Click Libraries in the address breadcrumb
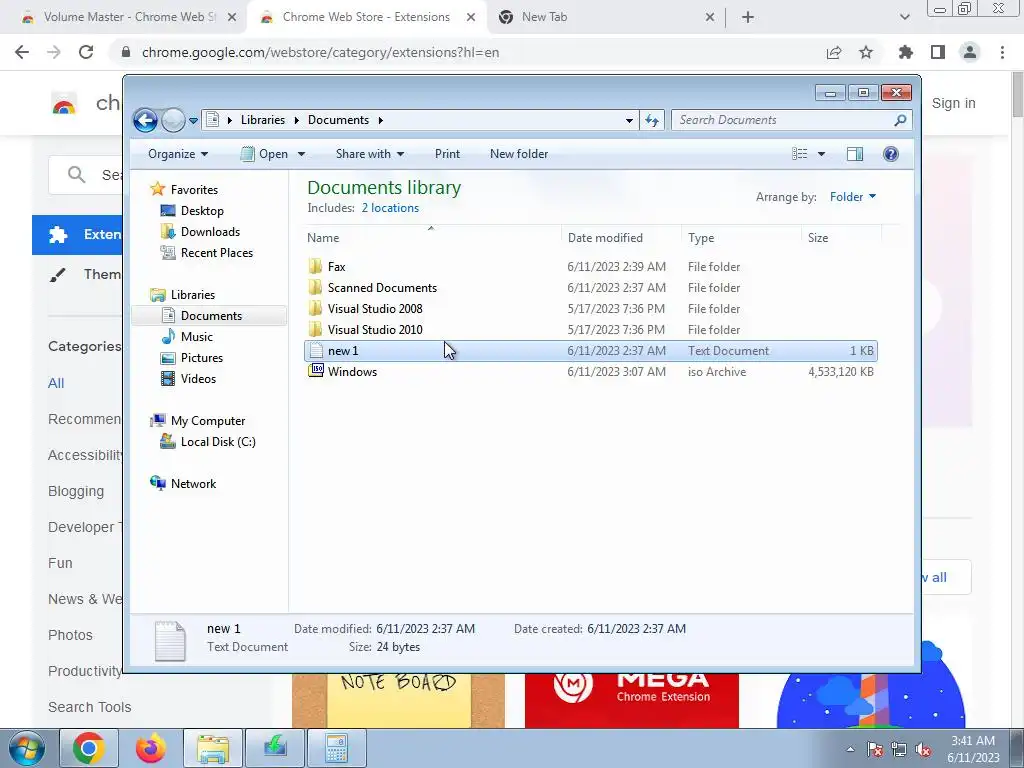 pos(263,120)
